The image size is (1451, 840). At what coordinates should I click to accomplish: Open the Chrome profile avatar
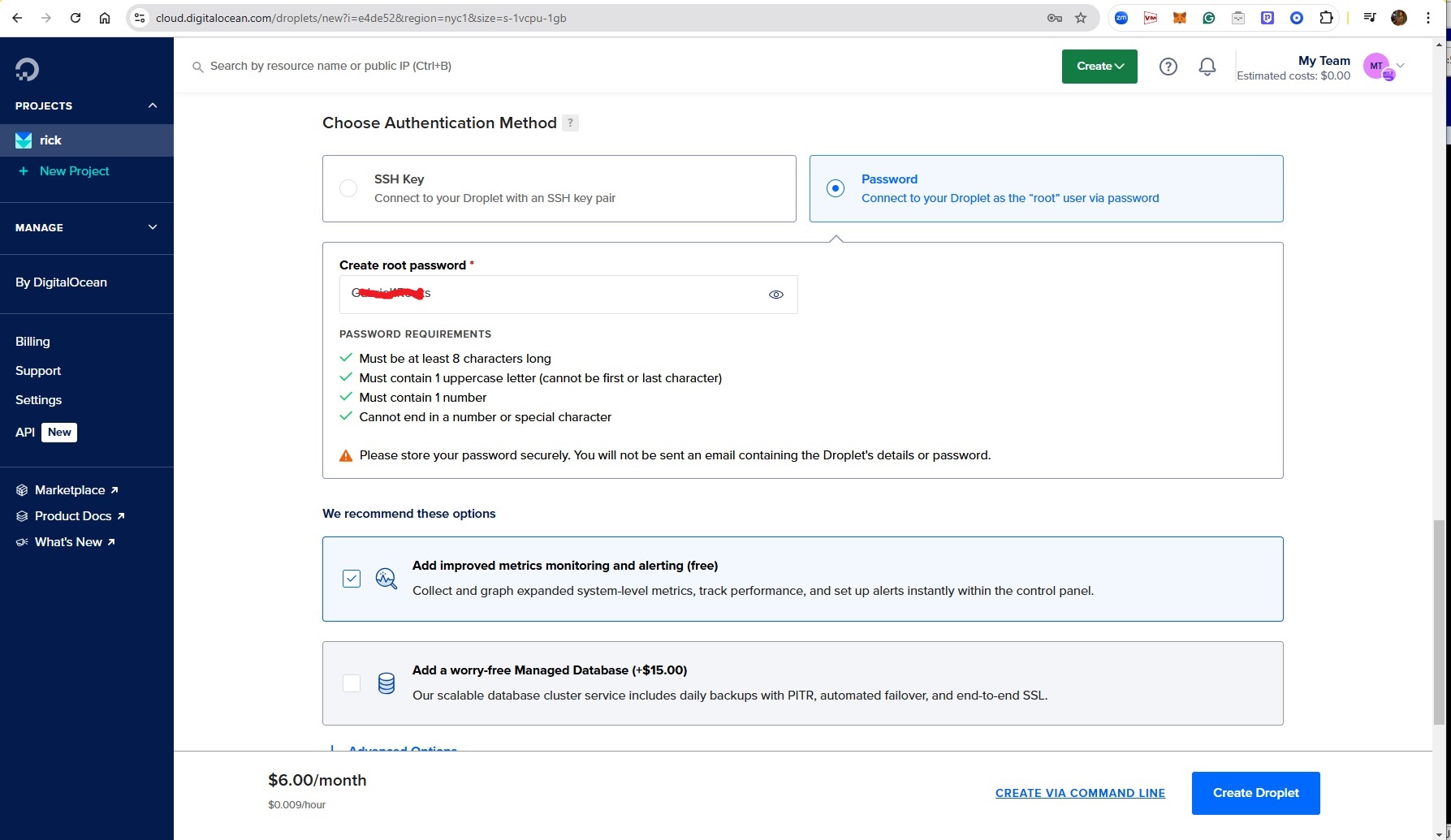(1399, 18)
